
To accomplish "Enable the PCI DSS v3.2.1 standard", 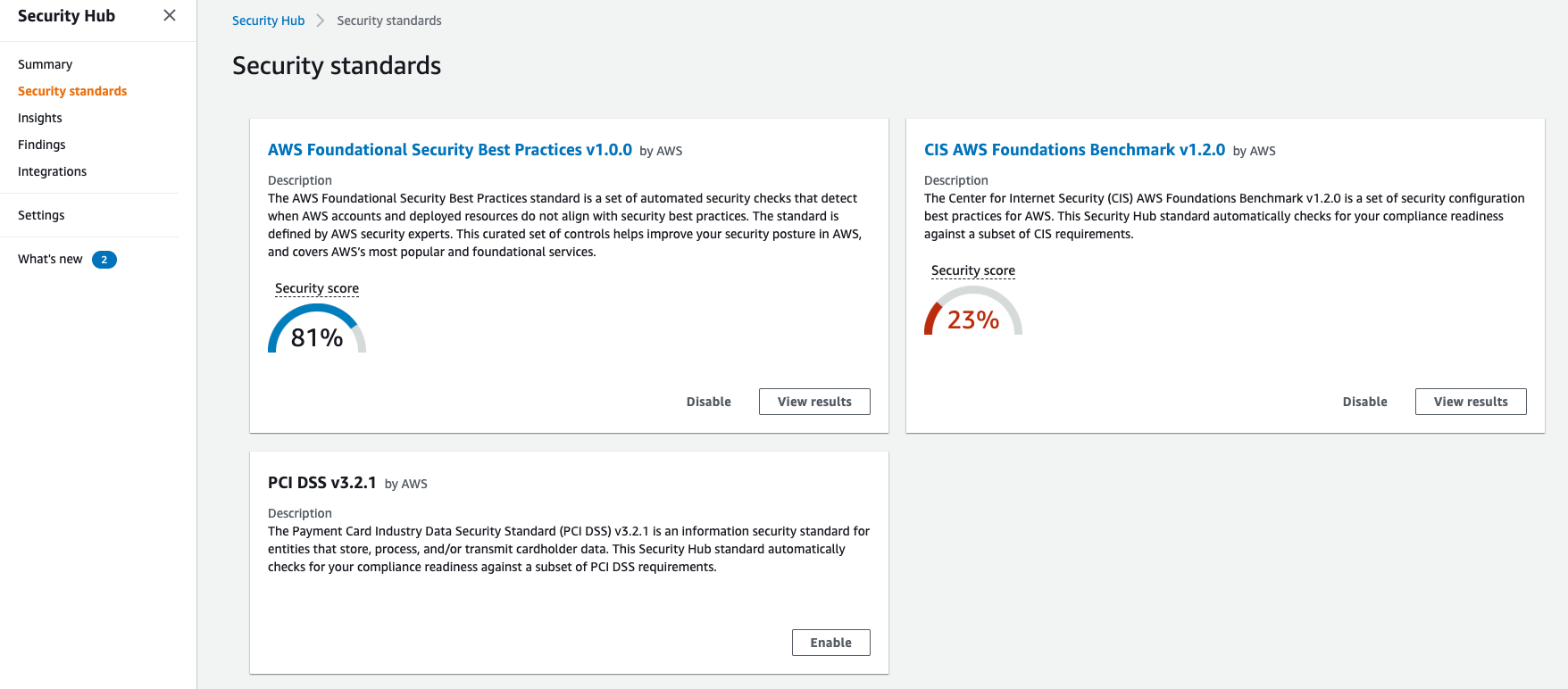I will pyautogui.click(x=830, y=643).
